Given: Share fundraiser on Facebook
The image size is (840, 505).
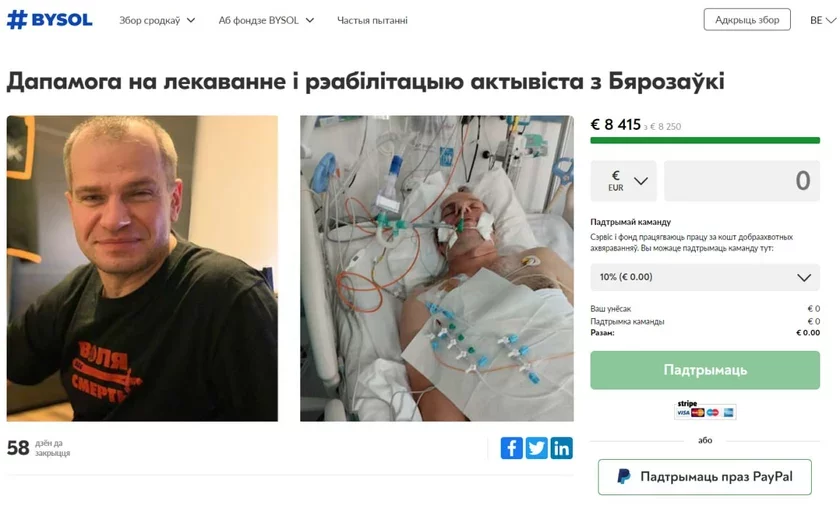Looking at the screenshot, I should [512, 448].
